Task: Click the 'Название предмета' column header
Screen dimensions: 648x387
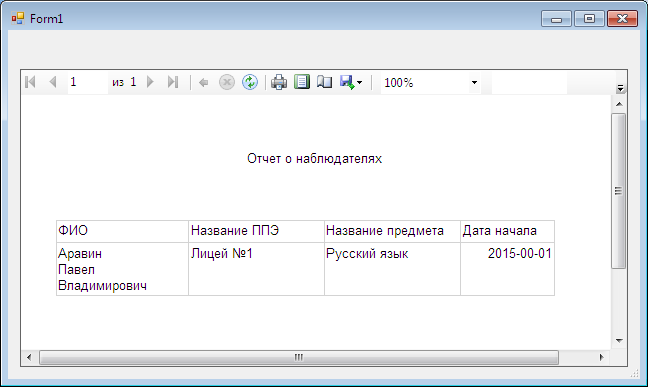Action: 392,231
